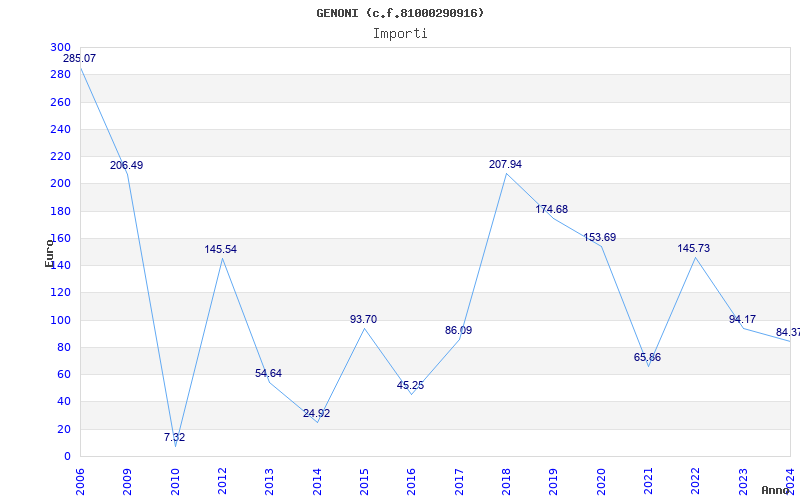Click the 153.69 data label for 2020
The width and height of the screenshot is (800, 500).
tap(599, 238)
